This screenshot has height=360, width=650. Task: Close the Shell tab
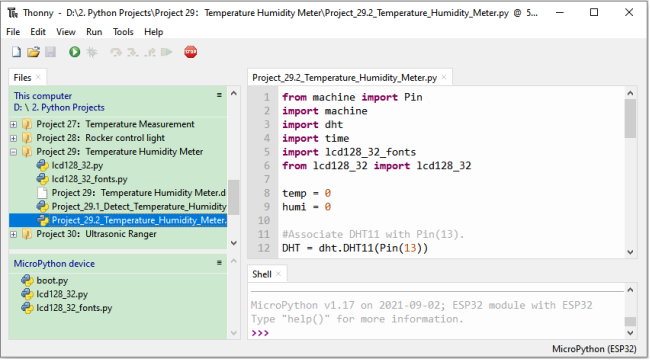coord(279,274)
